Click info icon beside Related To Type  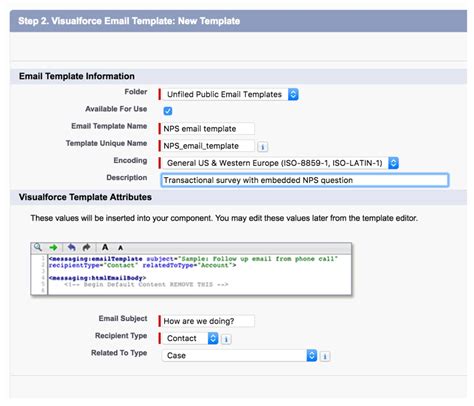[325, 357]
